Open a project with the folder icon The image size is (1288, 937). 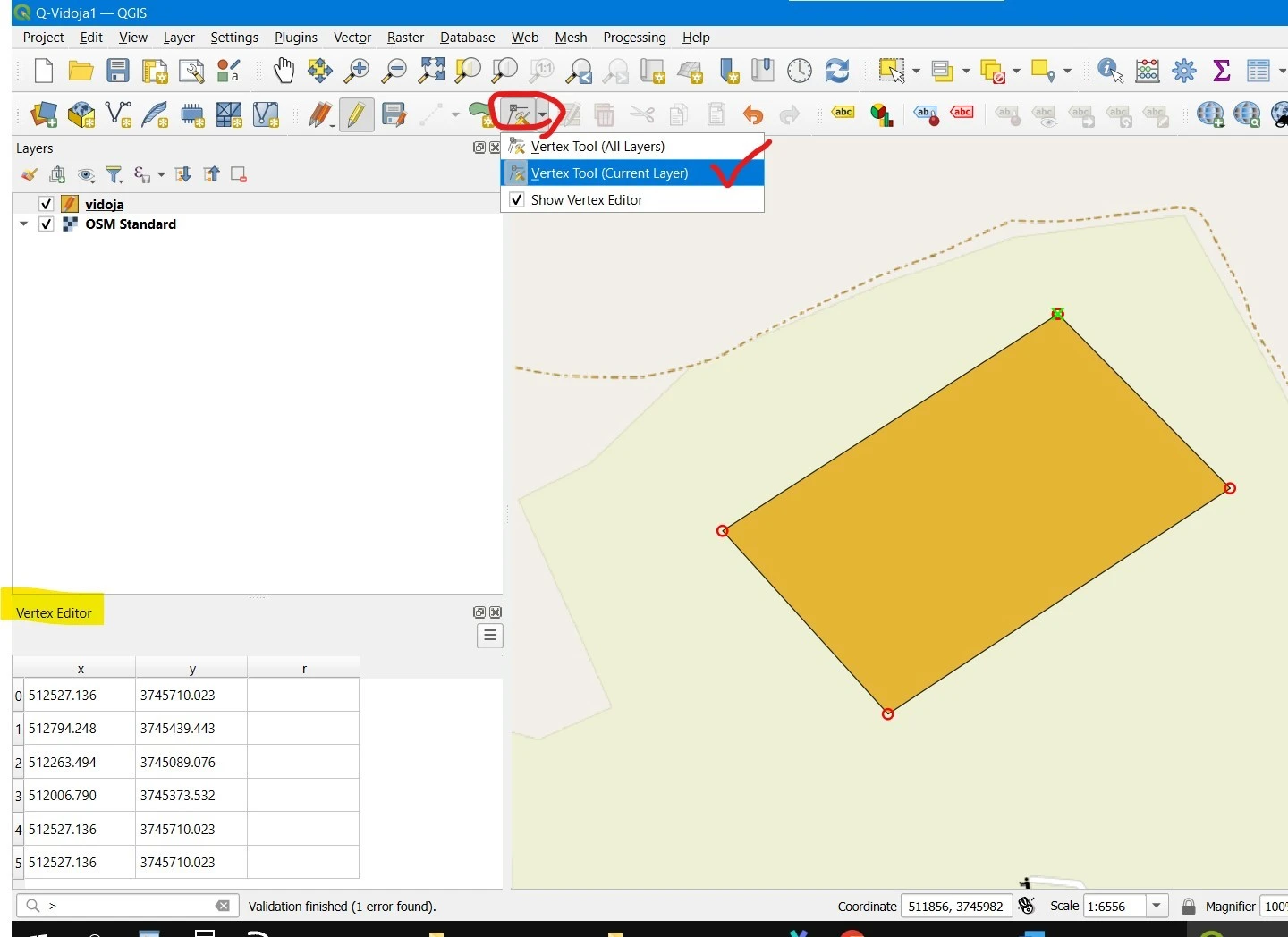[x=80, y=71]
